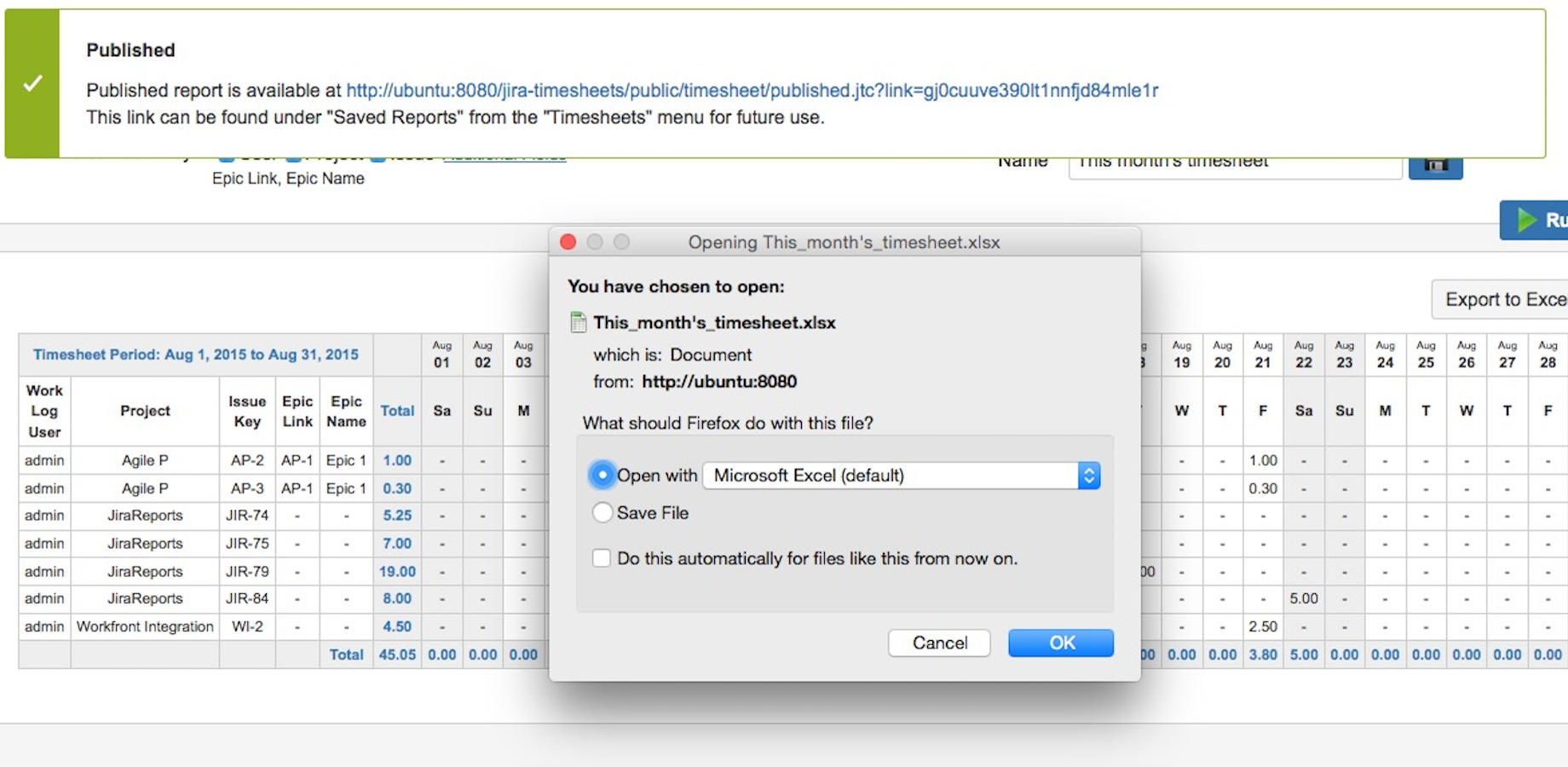
Task: Click the Aug 22 column header
Action: coord(1304,355)
